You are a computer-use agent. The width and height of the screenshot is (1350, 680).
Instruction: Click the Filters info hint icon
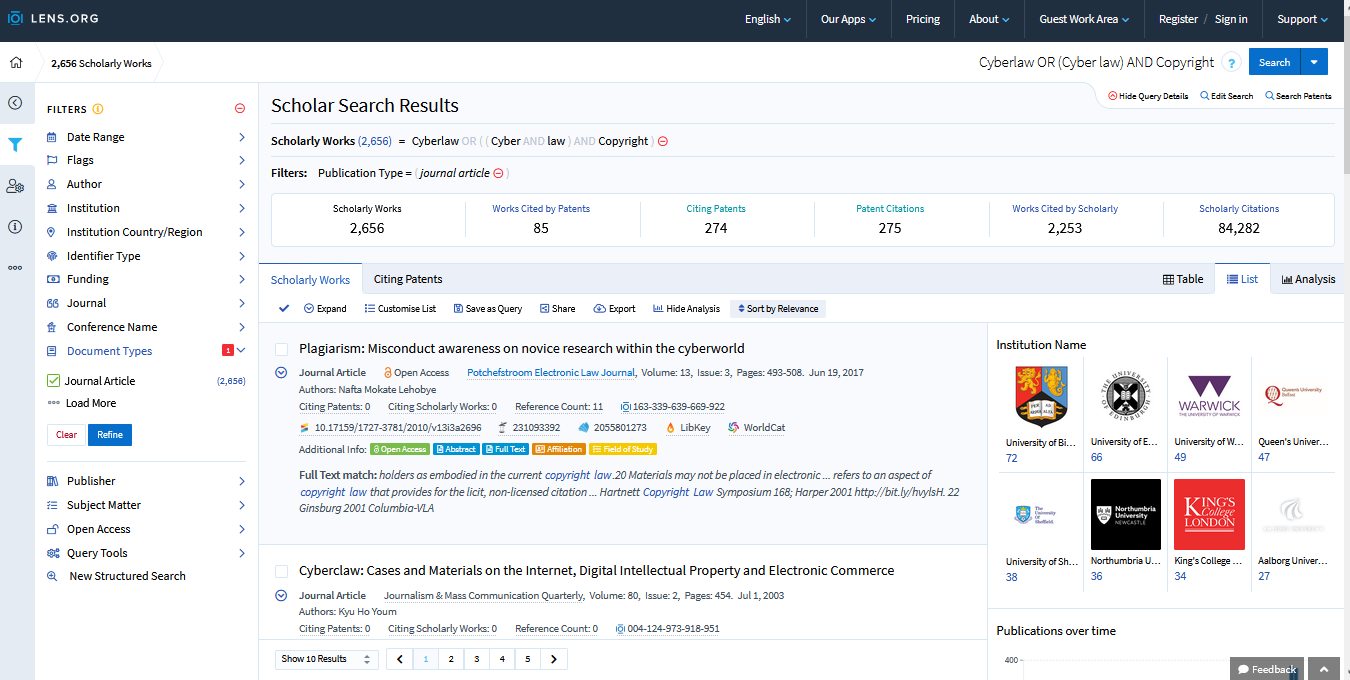tap(98, 109)
